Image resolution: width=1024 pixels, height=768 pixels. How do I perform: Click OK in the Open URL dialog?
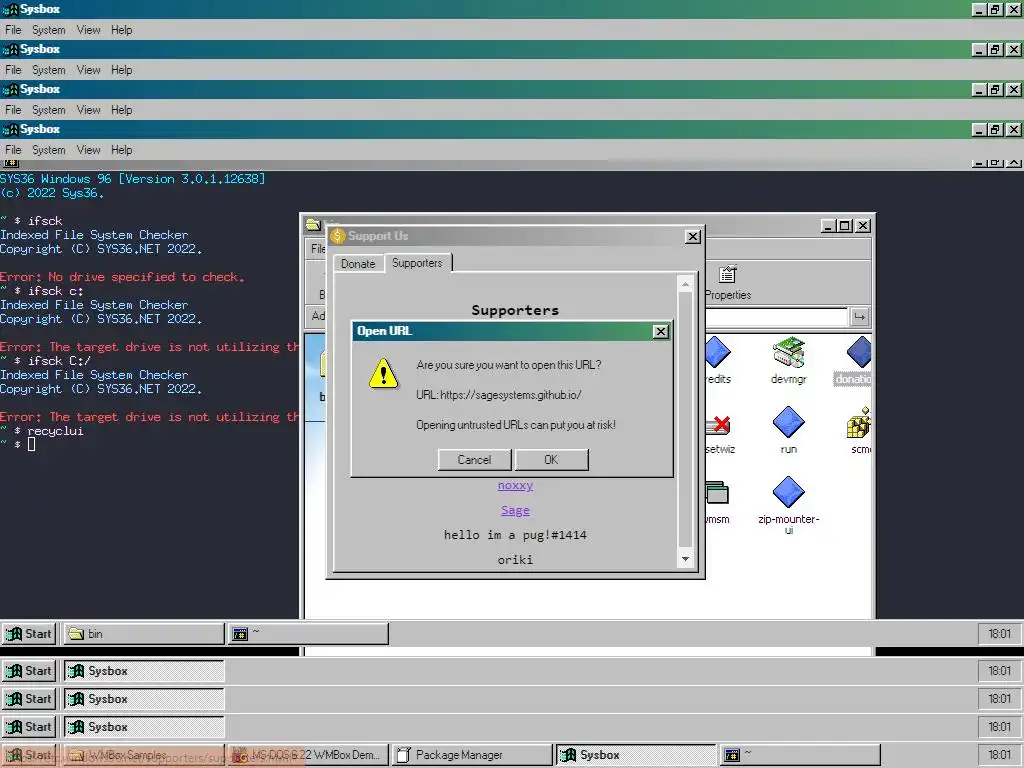click(x=551, y=460)
